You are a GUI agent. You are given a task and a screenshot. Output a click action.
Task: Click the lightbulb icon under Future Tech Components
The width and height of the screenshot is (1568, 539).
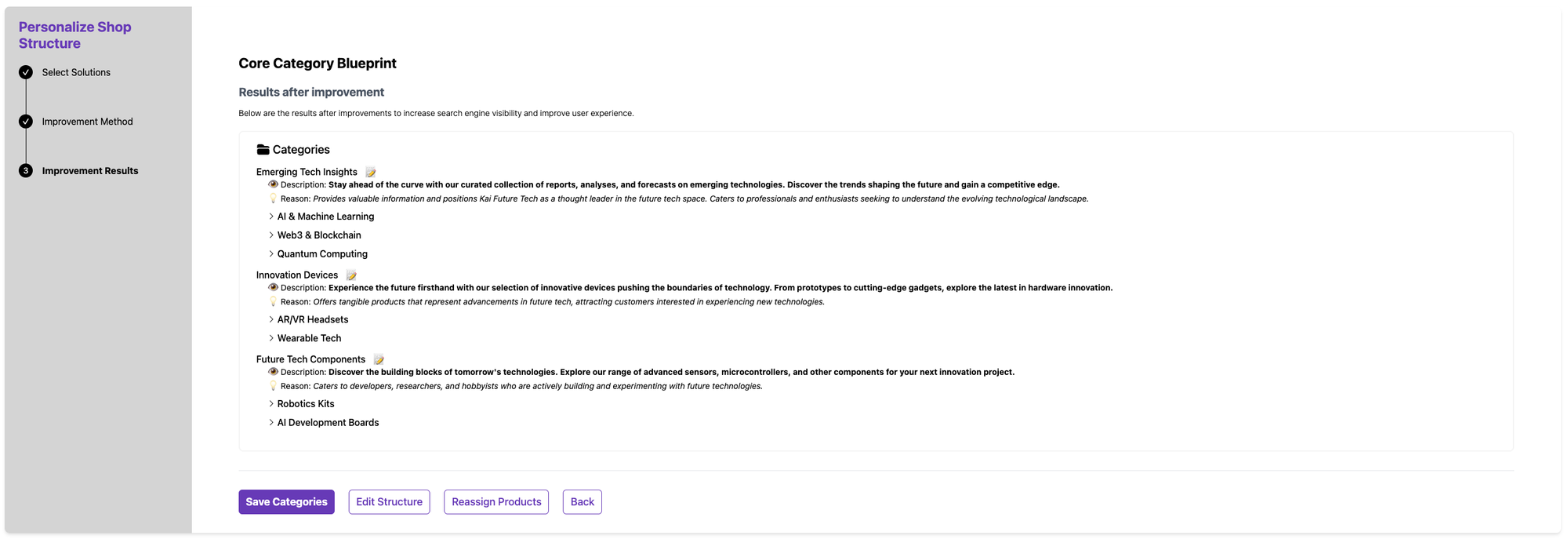point(273,386)
